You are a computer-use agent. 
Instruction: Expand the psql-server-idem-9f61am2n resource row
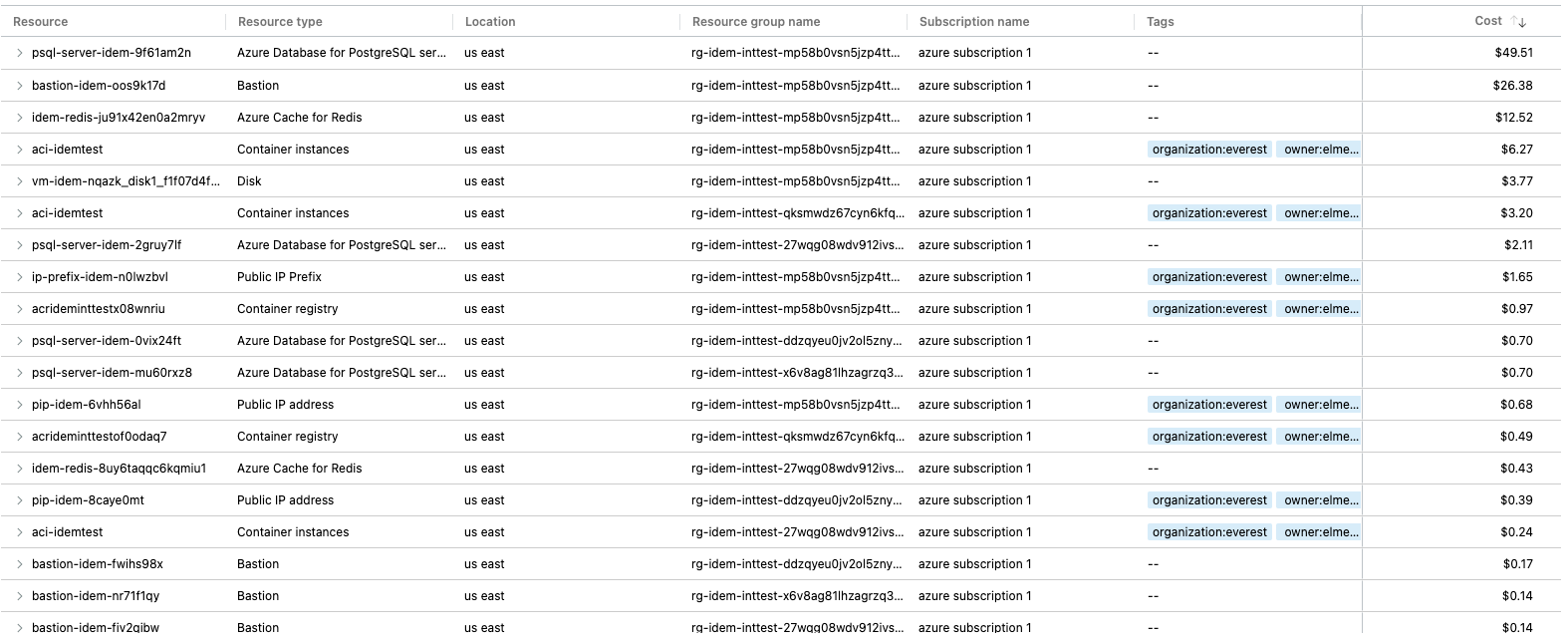18,53
